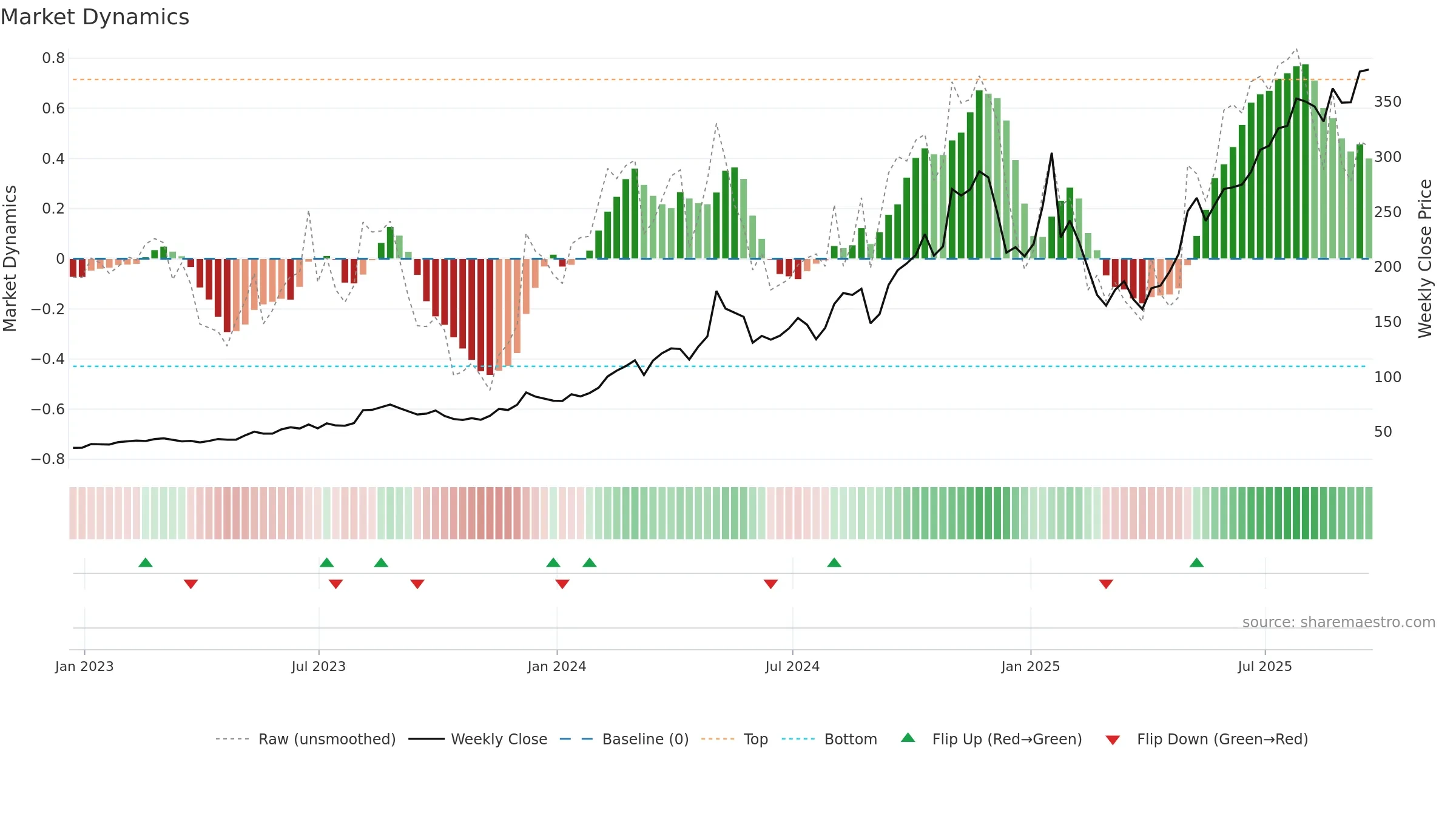Image resolution: width=1456 pixels, height=819 pixels.
Task: Click the green Flip Up triangle in late January 2024
Action: (590, 562)
